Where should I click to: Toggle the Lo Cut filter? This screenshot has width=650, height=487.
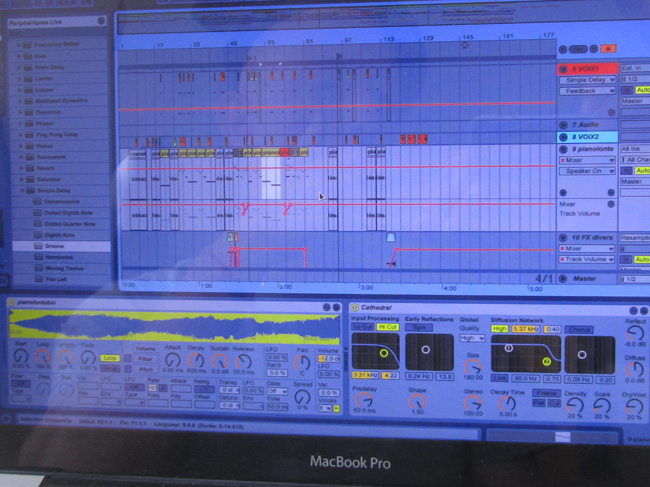pyautogui.click(x=363, y=327)
